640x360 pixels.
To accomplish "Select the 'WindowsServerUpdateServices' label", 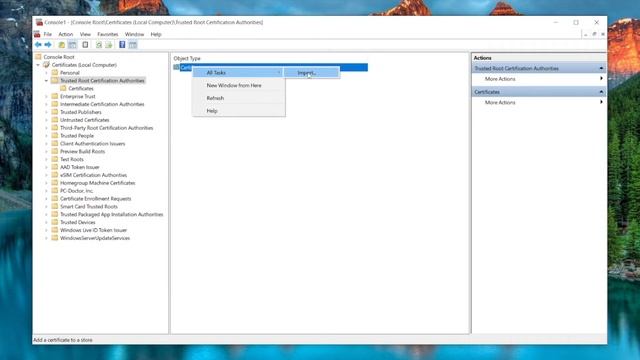I will 95,238.
